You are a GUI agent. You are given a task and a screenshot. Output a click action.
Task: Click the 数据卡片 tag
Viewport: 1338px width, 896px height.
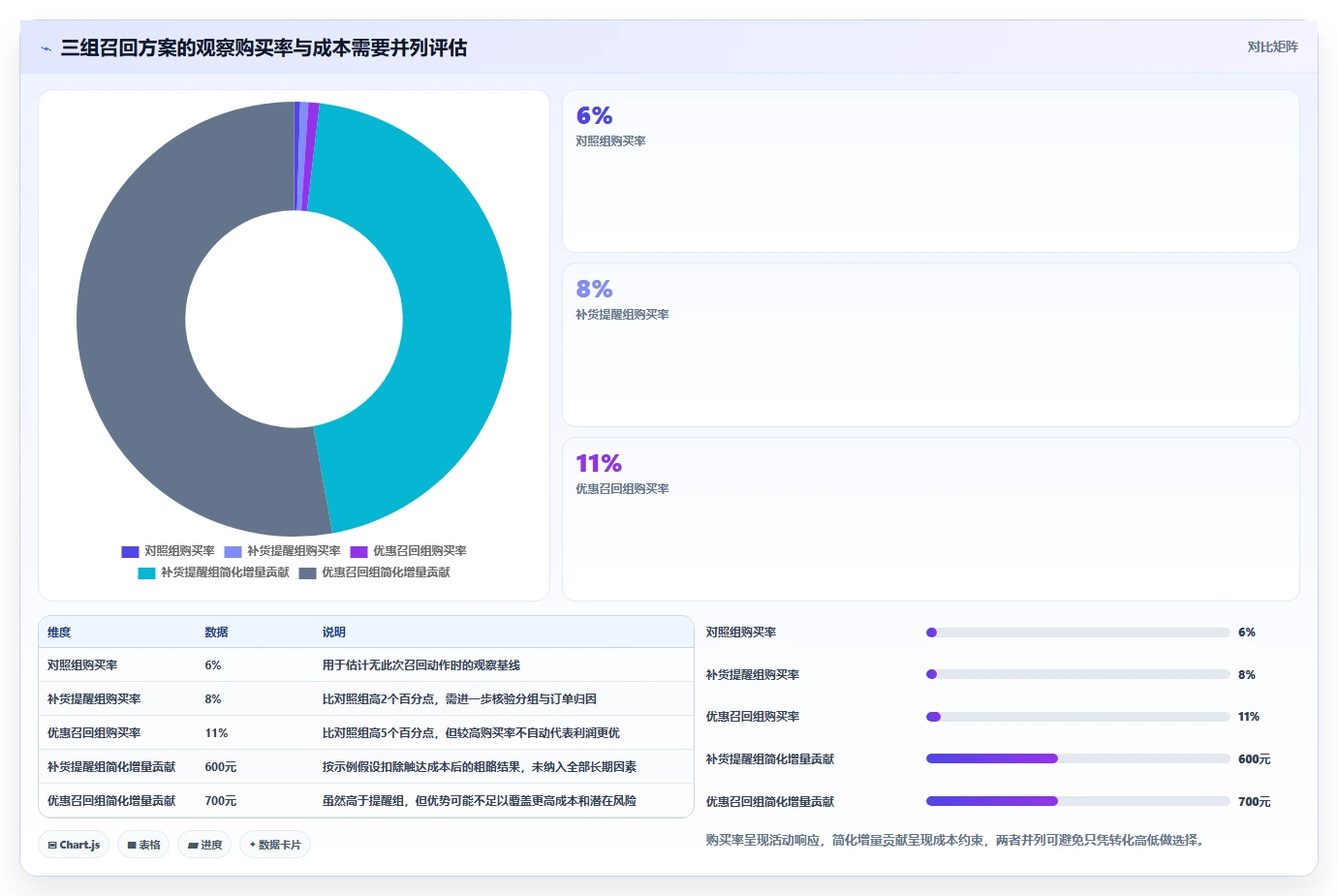275,845
